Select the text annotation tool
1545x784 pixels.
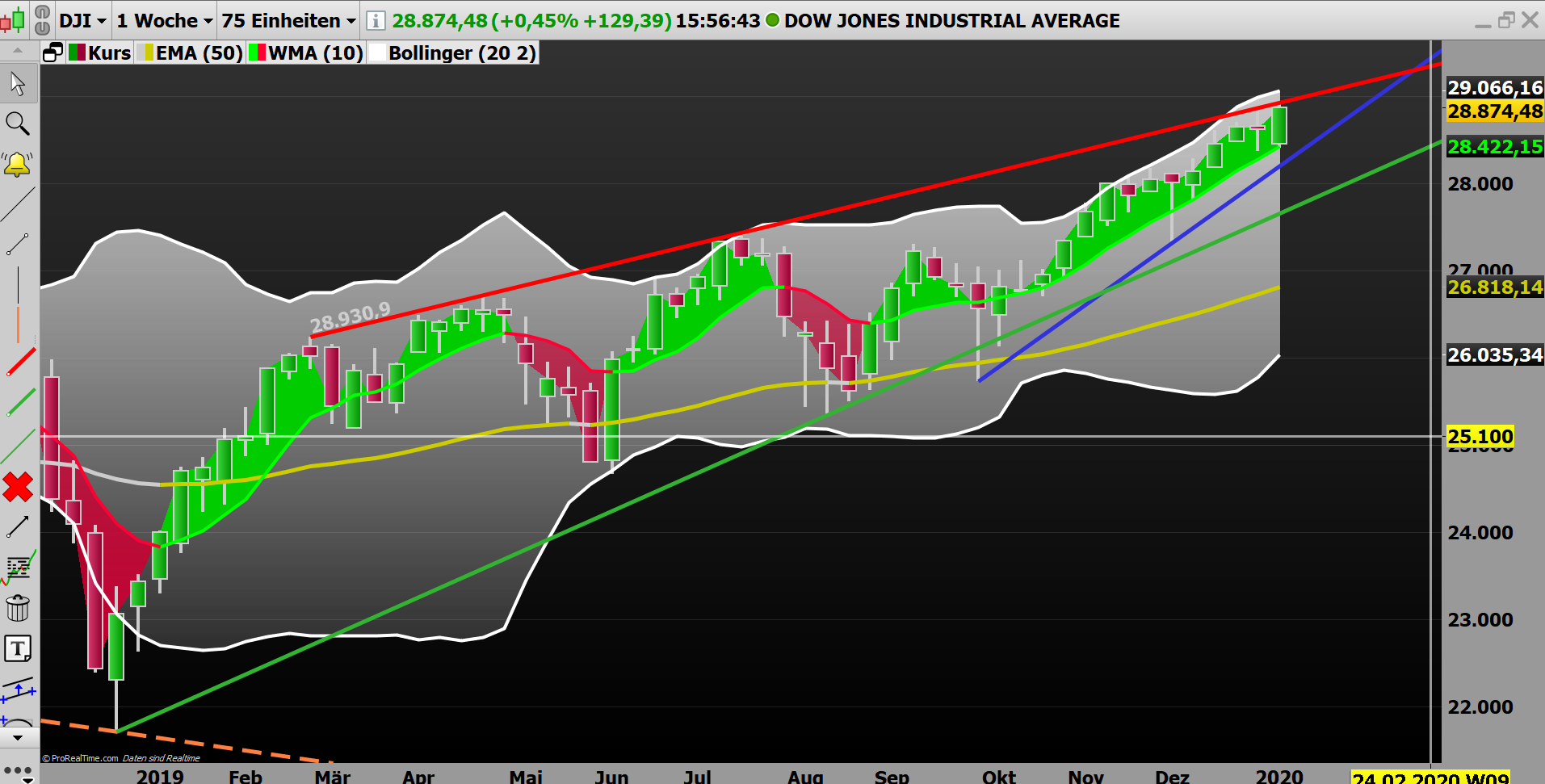tap(18, 648)
